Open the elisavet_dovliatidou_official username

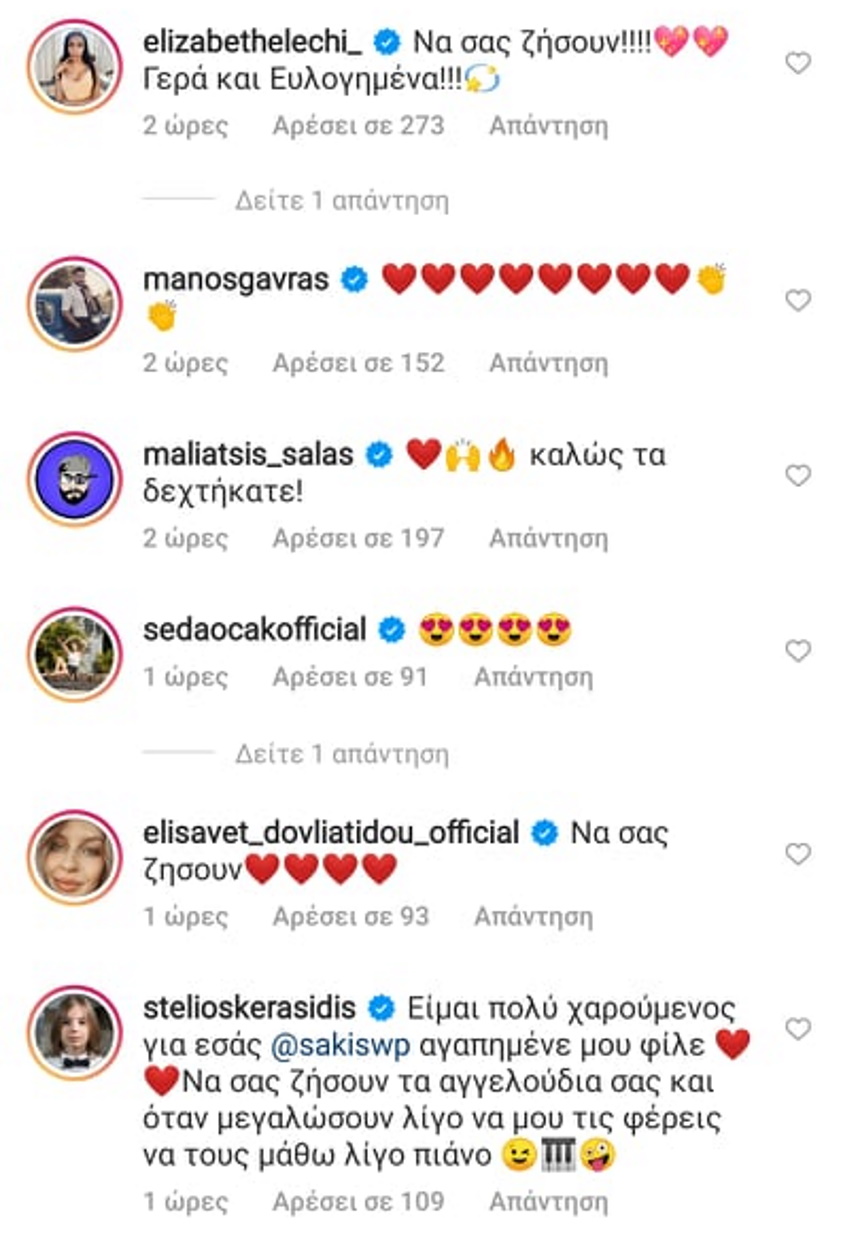tap(331, 833)
